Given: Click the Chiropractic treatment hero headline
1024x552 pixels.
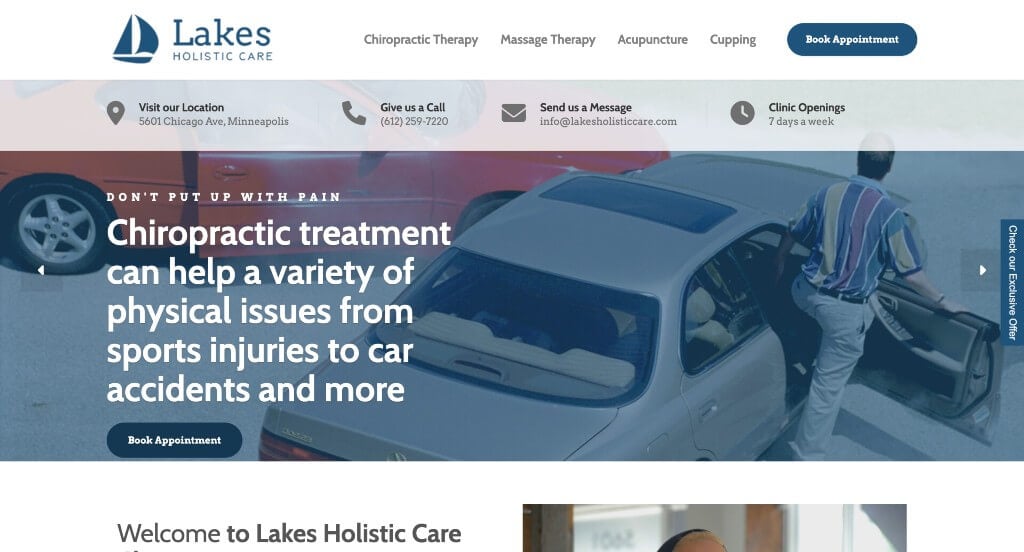Looking at the screenshot, I should point(278,311).
